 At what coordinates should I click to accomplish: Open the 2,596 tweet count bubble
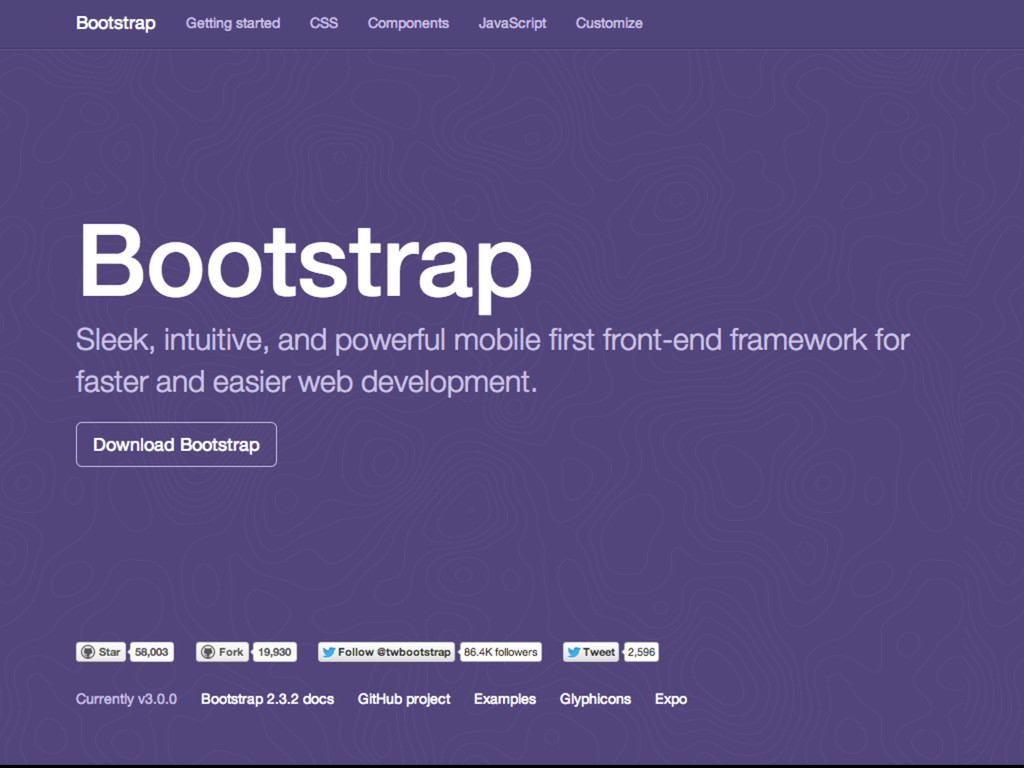coord(642,652)
